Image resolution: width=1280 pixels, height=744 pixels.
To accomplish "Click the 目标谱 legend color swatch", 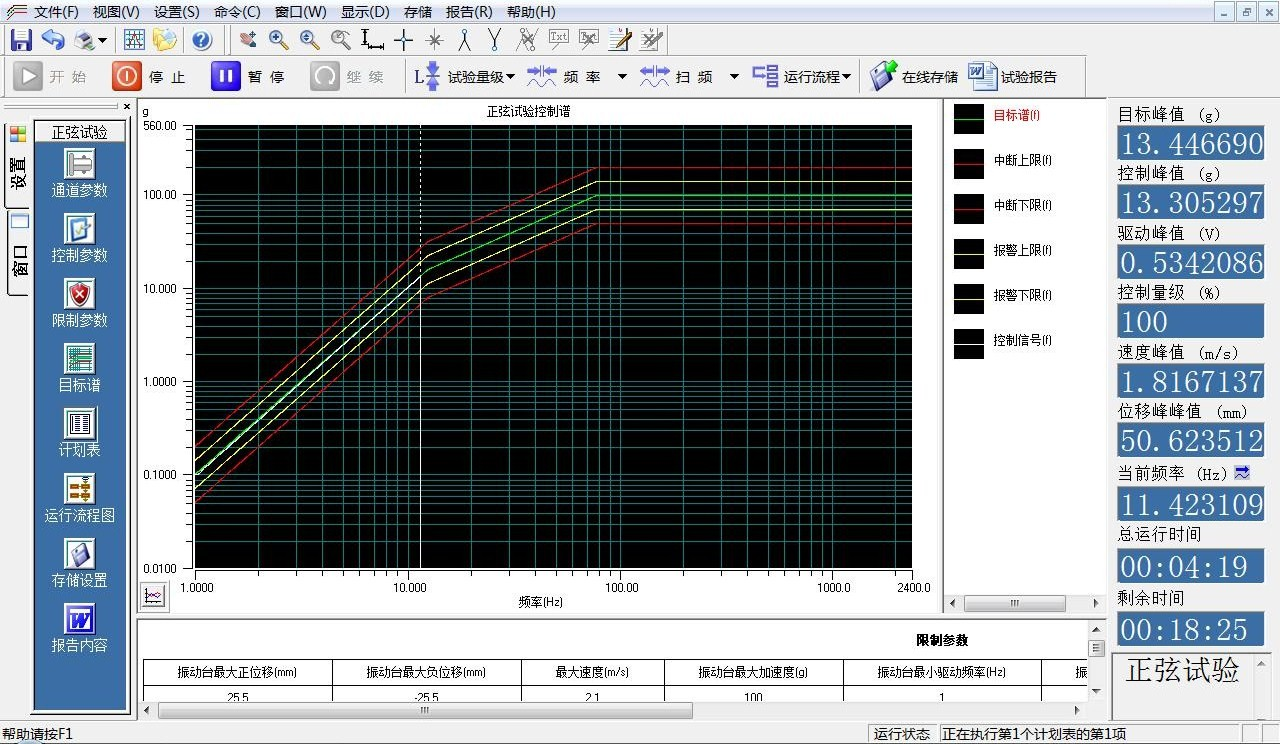I will [968, 119].
